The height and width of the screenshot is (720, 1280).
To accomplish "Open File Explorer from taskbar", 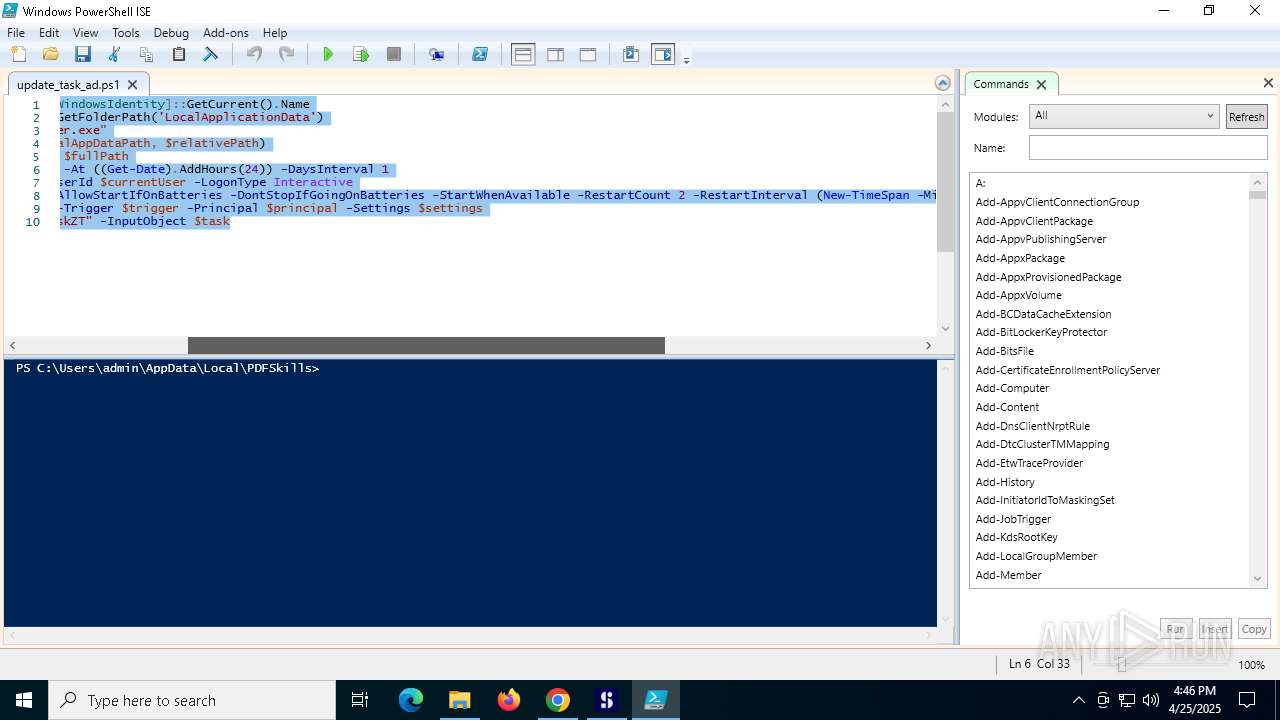I will coord(459,700).
